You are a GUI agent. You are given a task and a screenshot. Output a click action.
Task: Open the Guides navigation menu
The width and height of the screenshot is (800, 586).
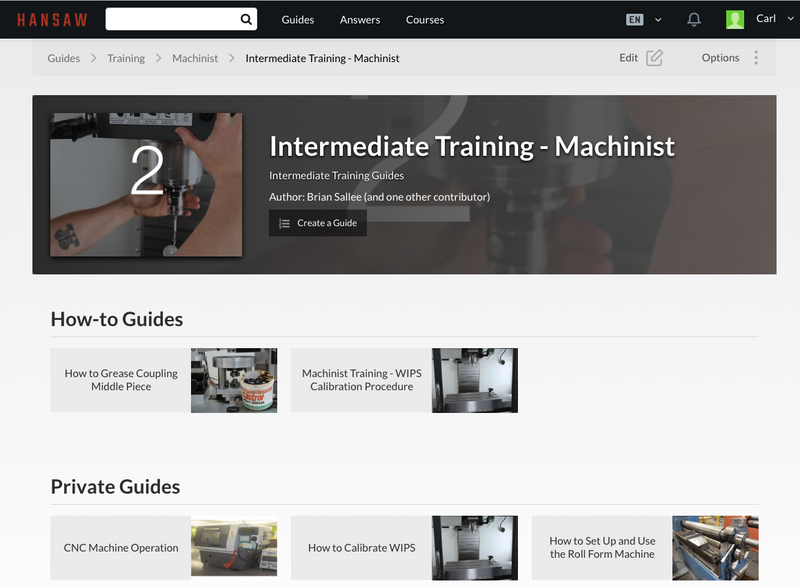pyautogui.click(x=298, y=19)
